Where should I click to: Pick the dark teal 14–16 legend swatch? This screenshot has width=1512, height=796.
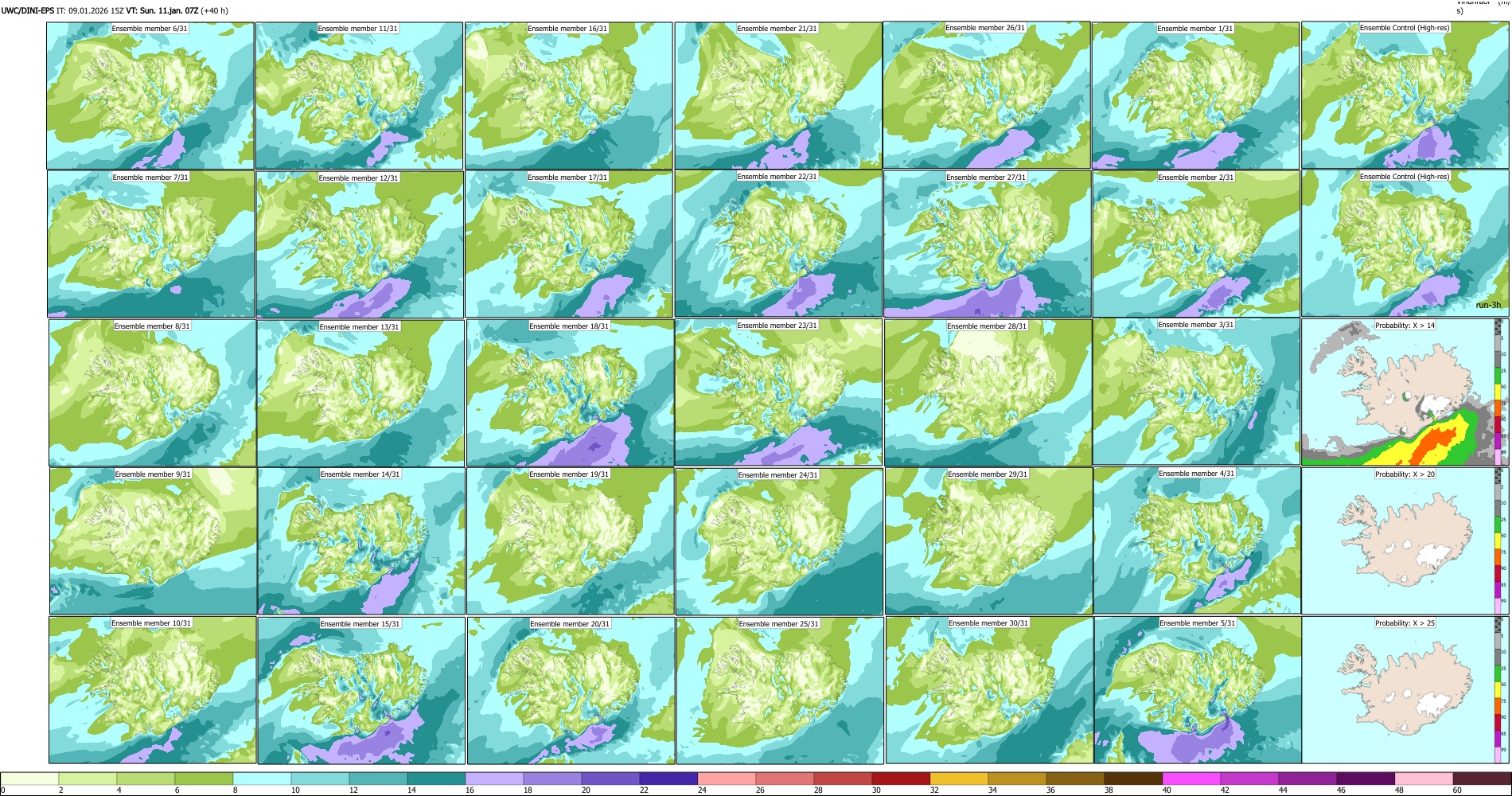pyautogui.click(x=436, y=778)
